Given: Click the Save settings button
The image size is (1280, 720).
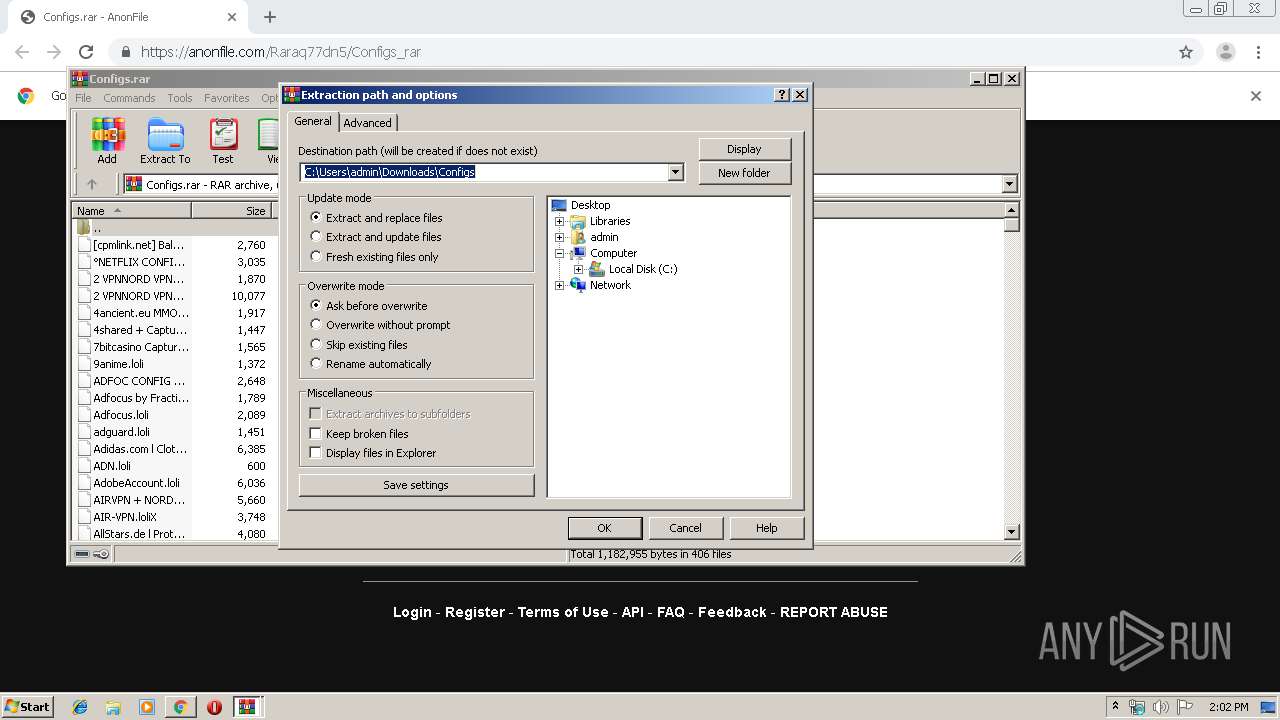Looking at the screenshot, I should (416, 485).
